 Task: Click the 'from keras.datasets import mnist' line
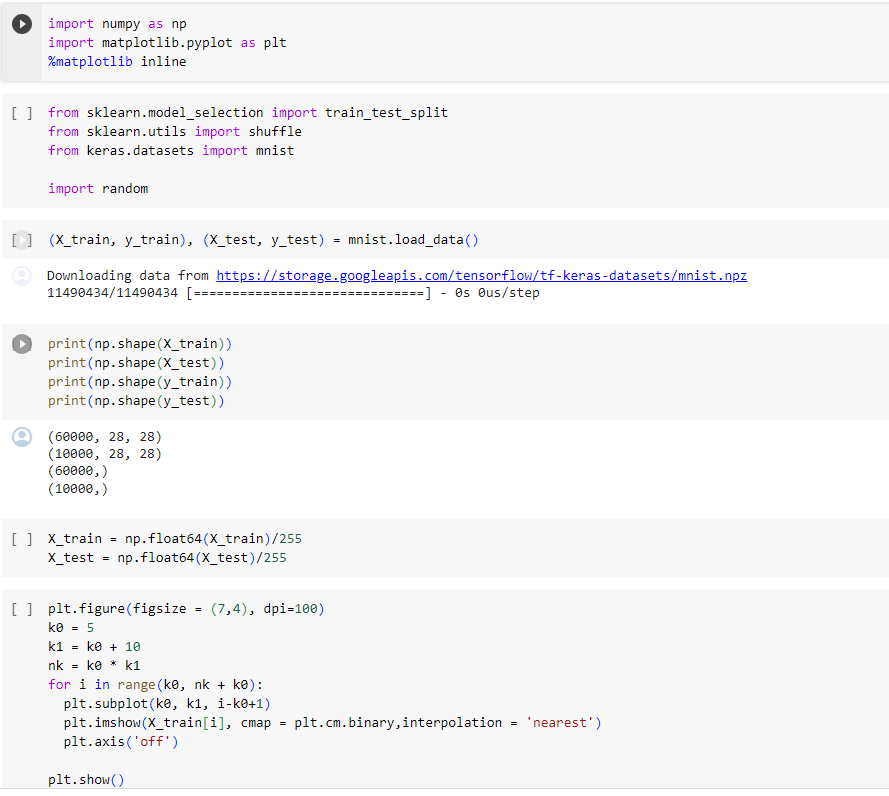tap(171, 150)
